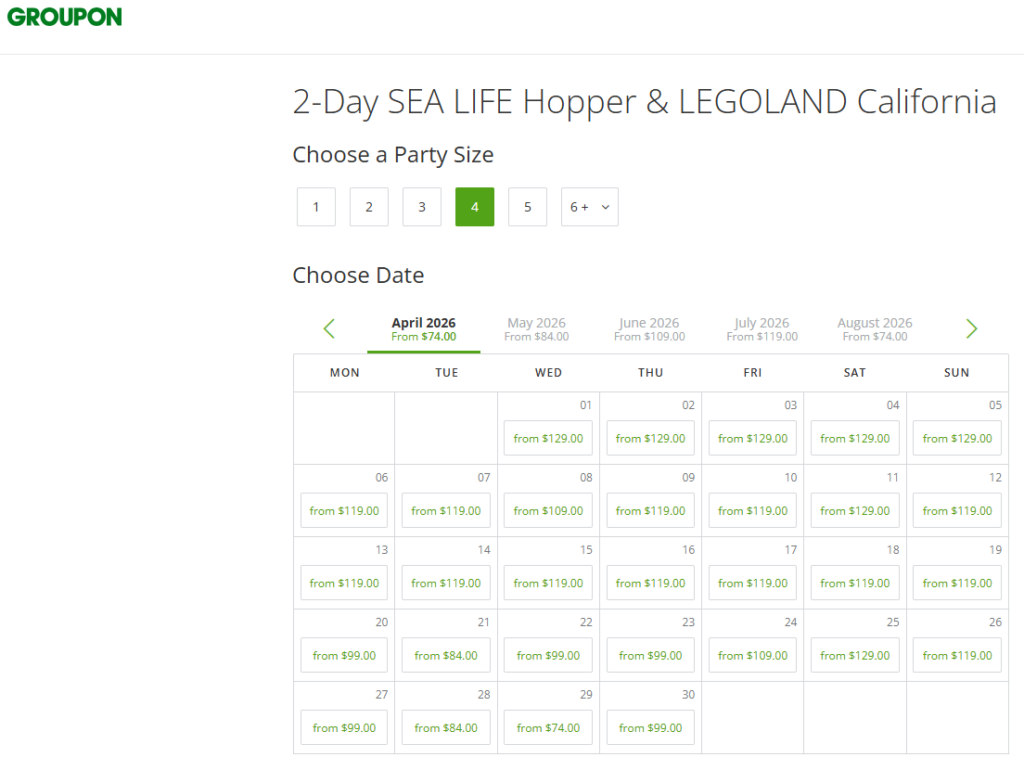The width and height of the screenshot is (1024, 770).
Task: Open the 6+ party size dropdown
Action: coord(589,207)
